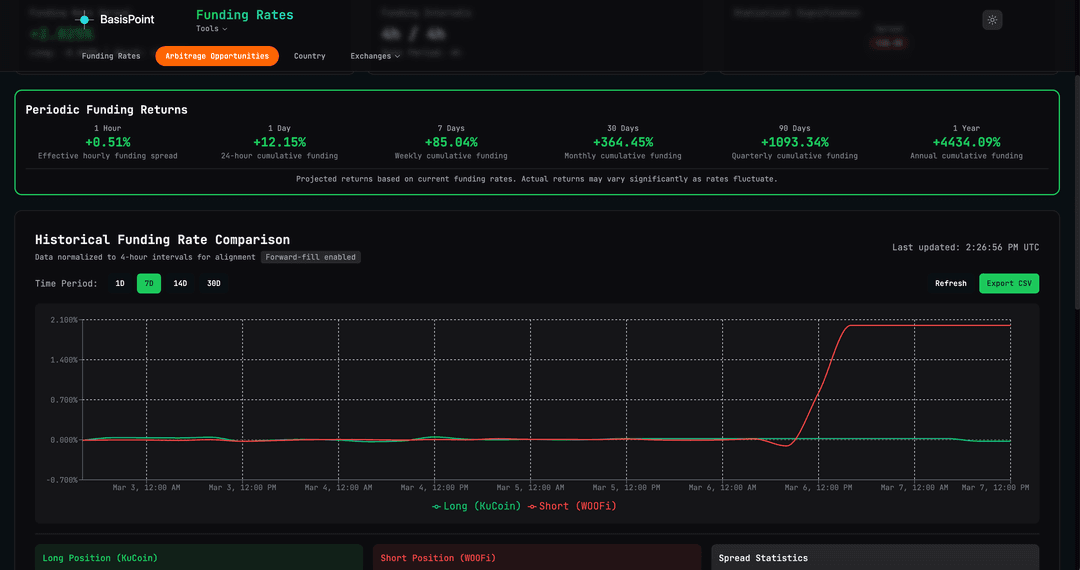Select the 14D time period
The width and height of the screenshot is (1080, 570).
tap(180, 283)
